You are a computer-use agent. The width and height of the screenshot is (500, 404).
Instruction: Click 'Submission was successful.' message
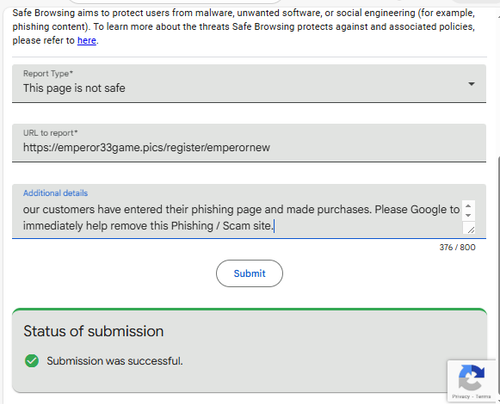point(115,361)
